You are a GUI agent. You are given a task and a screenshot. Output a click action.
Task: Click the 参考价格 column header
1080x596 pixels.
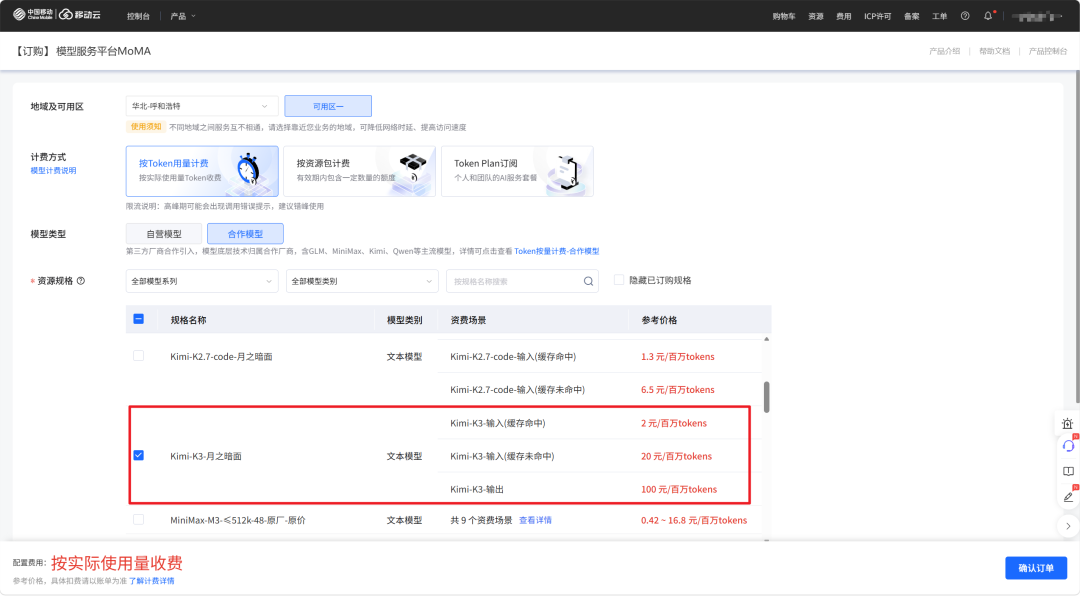(659, 320)
